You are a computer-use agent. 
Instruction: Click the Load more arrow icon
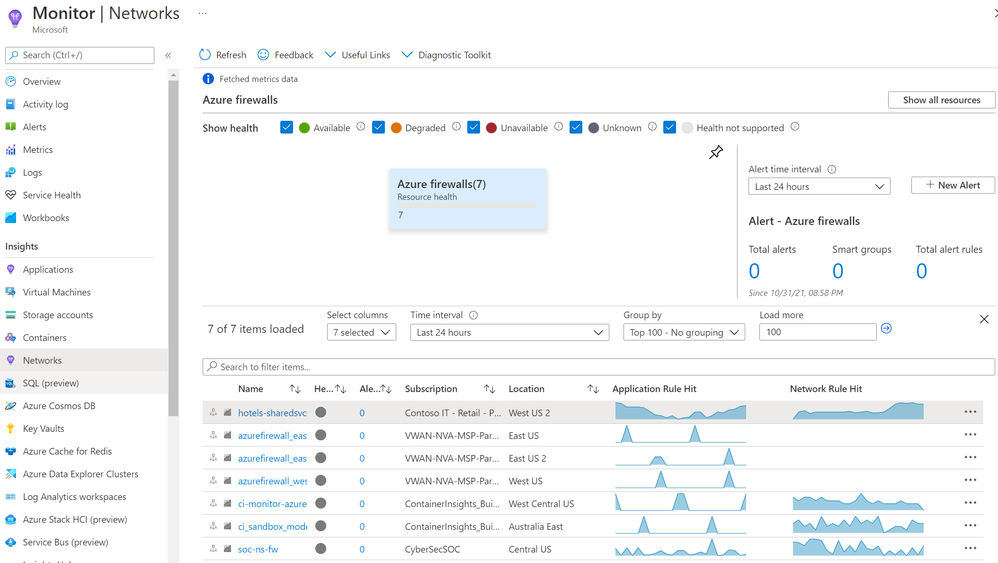pyautogui.click(x=886, y=329)
